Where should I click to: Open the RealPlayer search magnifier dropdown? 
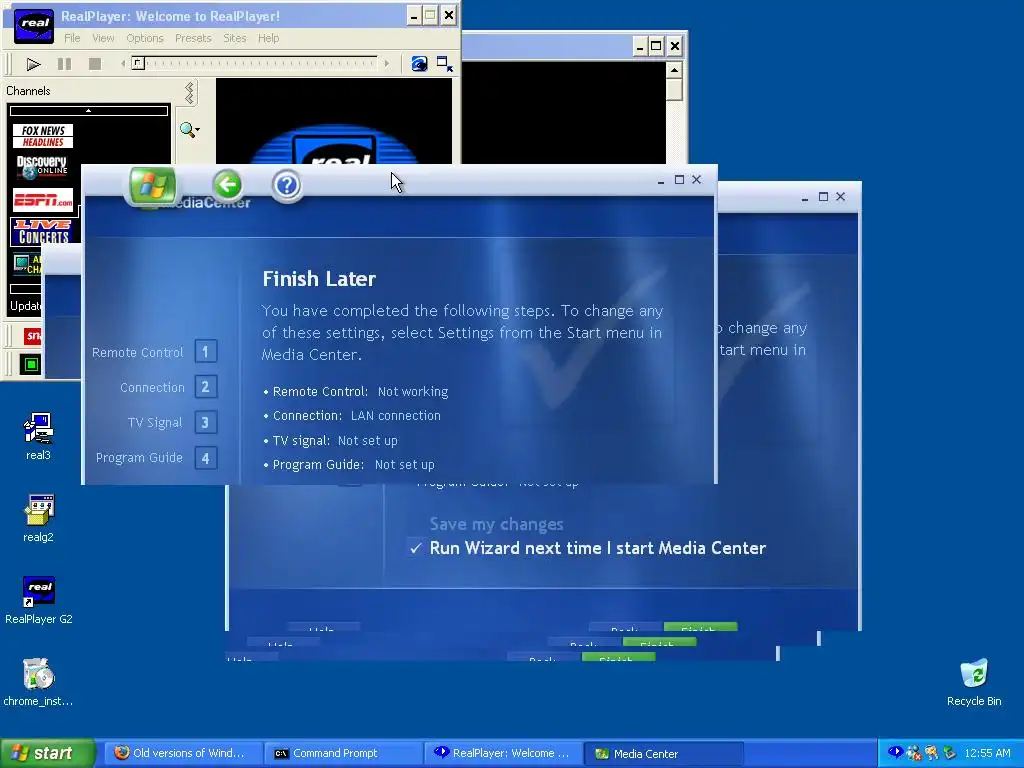189,130
